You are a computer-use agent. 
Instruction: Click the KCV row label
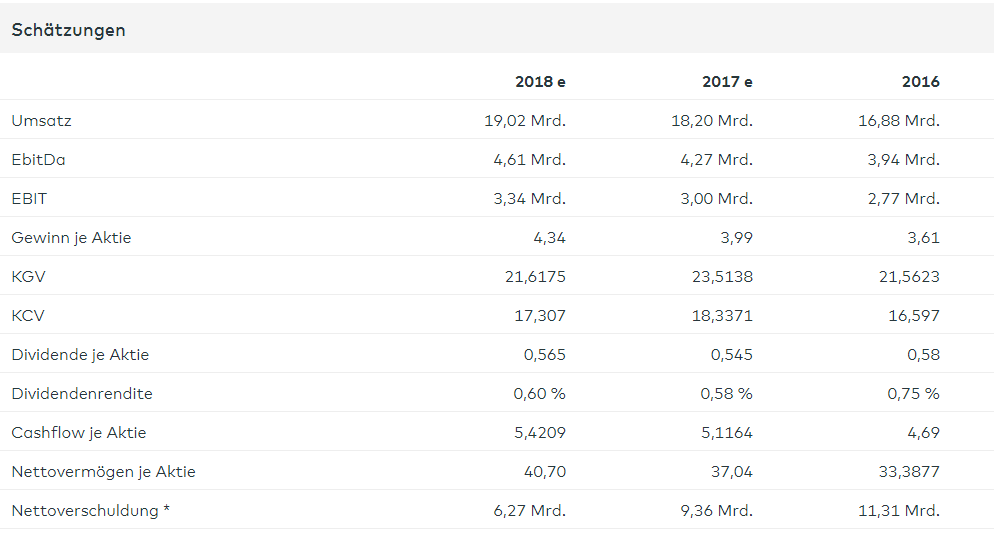click(x=28, y=316)
